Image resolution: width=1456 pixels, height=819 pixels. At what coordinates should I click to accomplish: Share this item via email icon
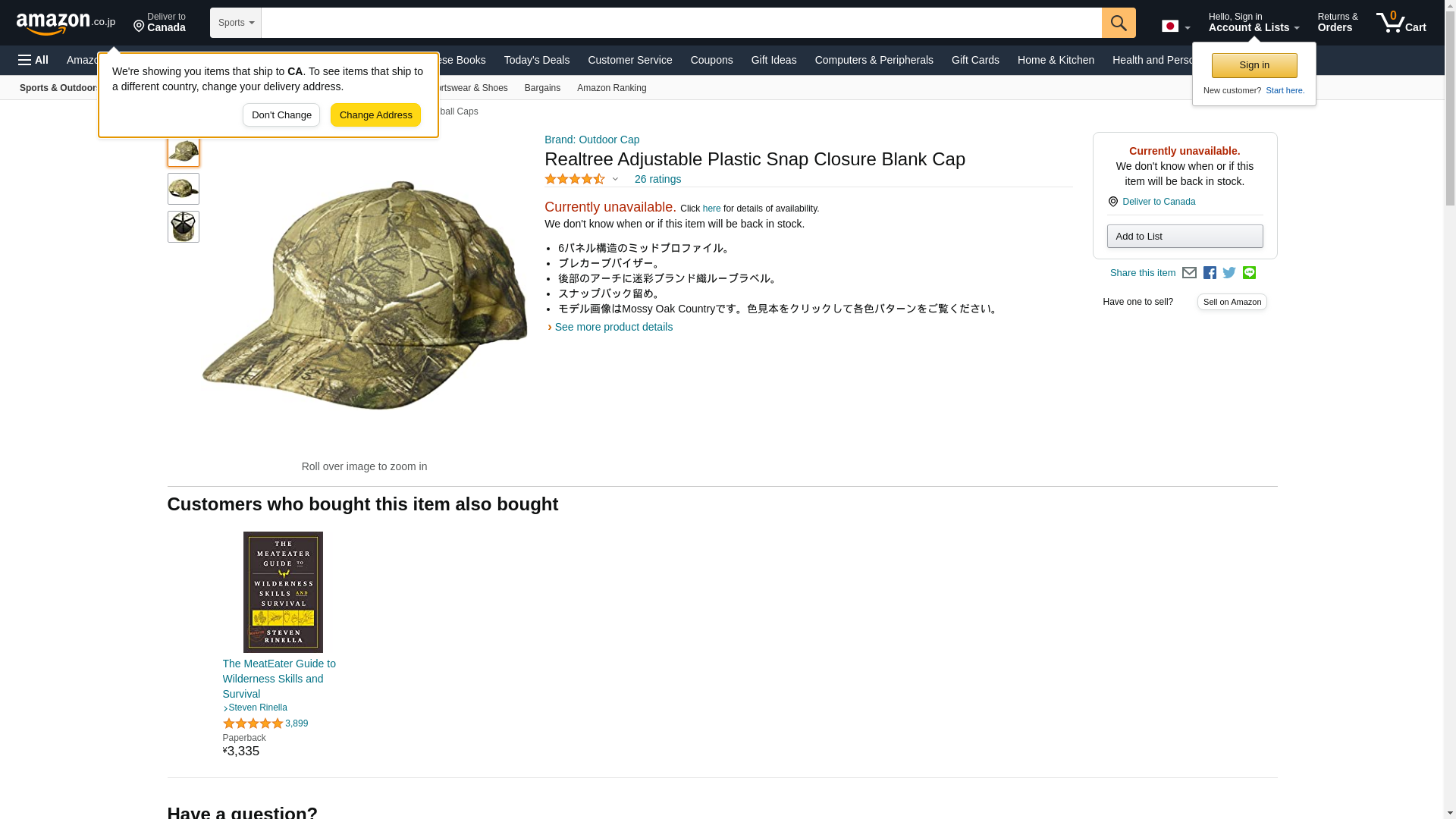click(x=1189, y=273)
